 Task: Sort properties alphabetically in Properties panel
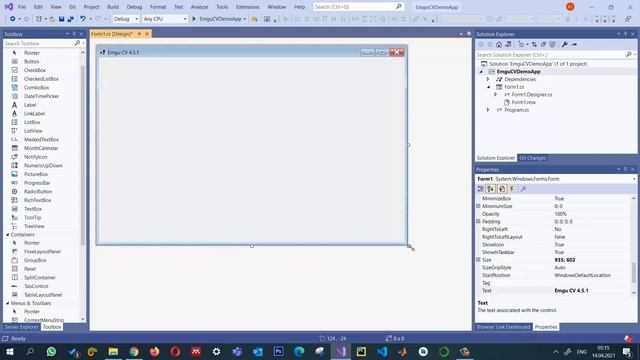pos(491,189)
